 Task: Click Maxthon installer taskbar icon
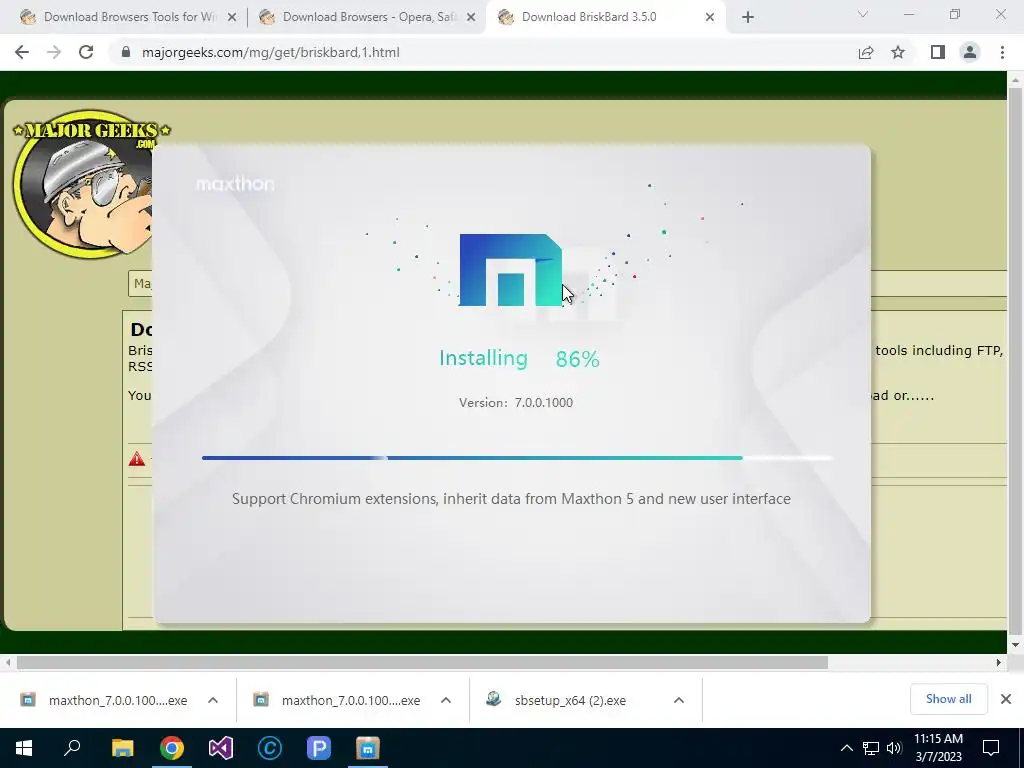pyautogui.click(x=368, y=748)
